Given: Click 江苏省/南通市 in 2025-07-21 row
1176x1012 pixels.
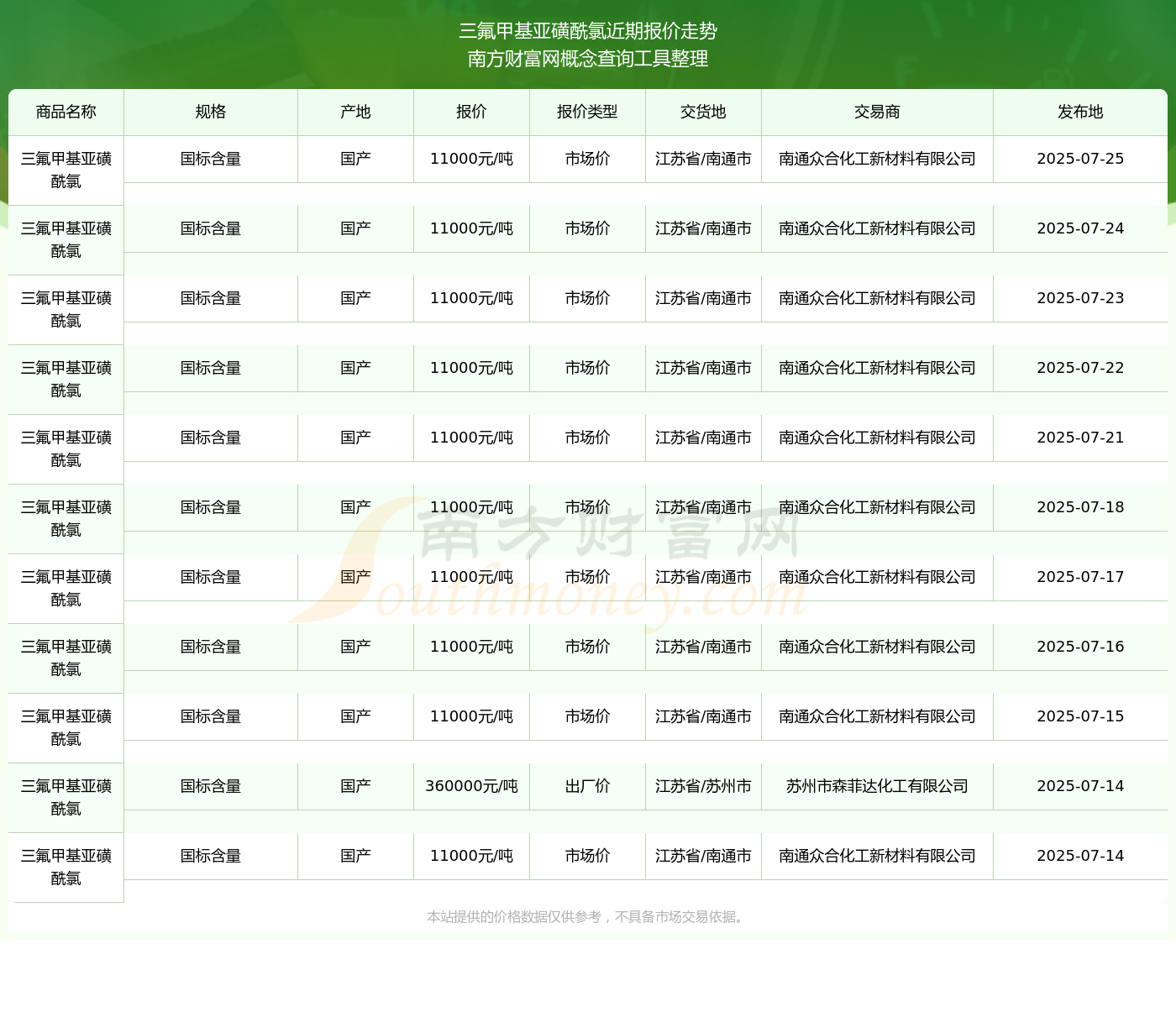Looking at the screenshot, I should [x=704, y=438].
